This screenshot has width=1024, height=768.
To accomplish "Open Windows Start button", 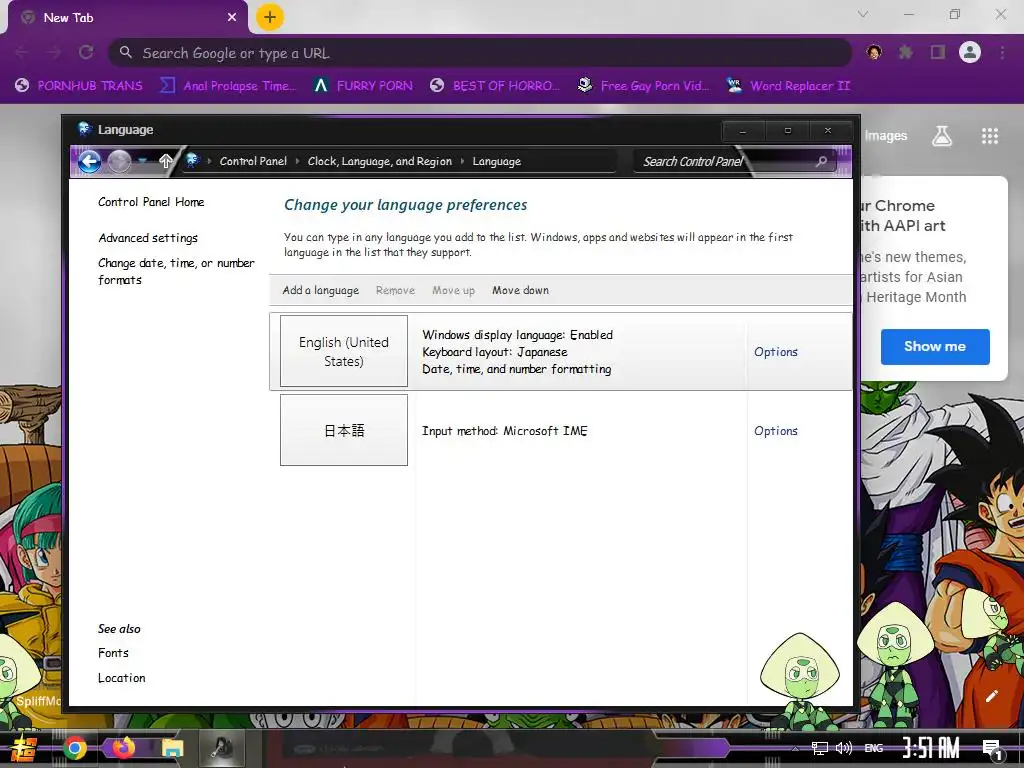I will tap(24, 748).
